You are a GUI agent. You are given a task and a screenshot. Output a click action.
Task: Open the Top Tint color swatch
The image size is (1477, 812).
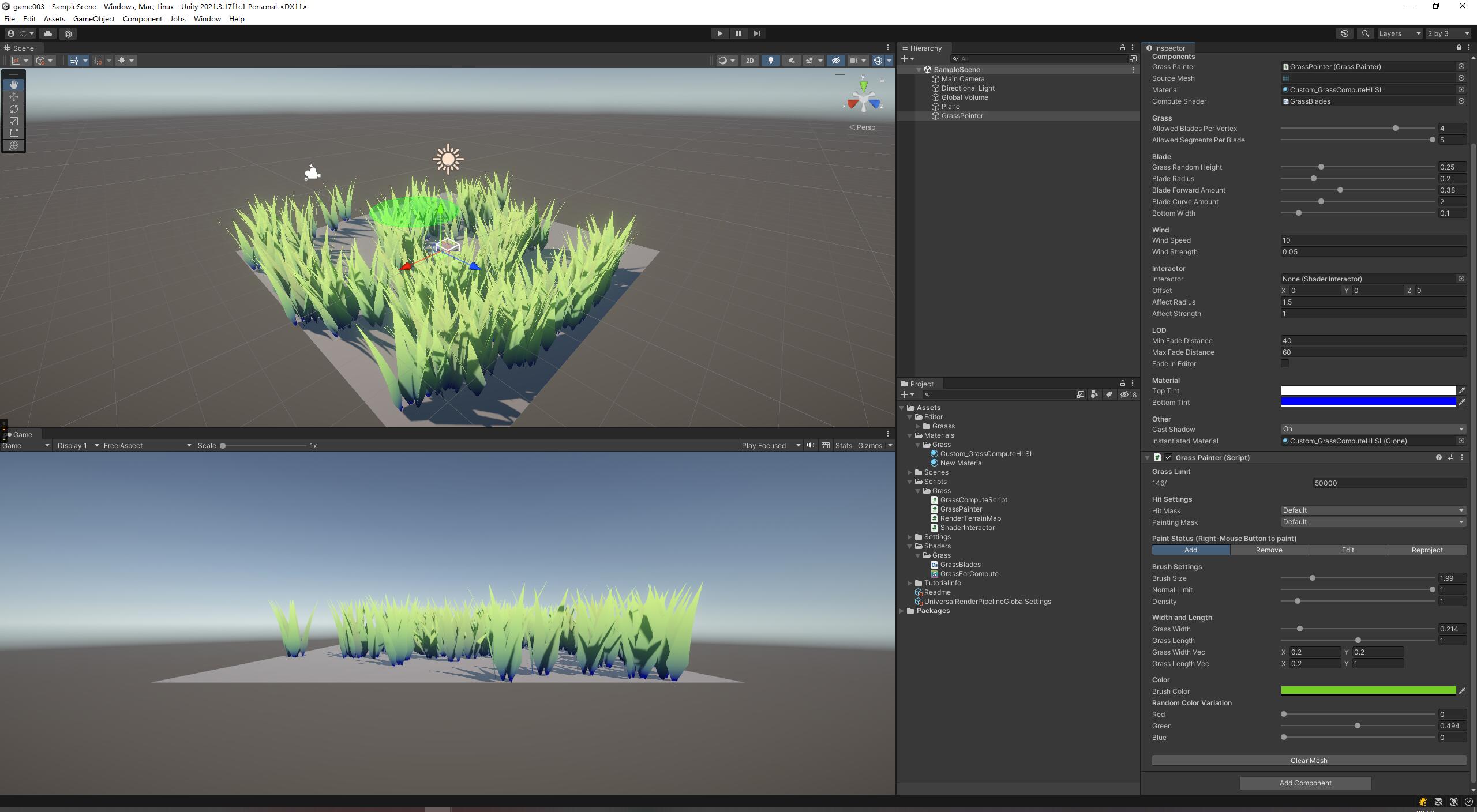pyautogui.click(x=1368, y=390)
